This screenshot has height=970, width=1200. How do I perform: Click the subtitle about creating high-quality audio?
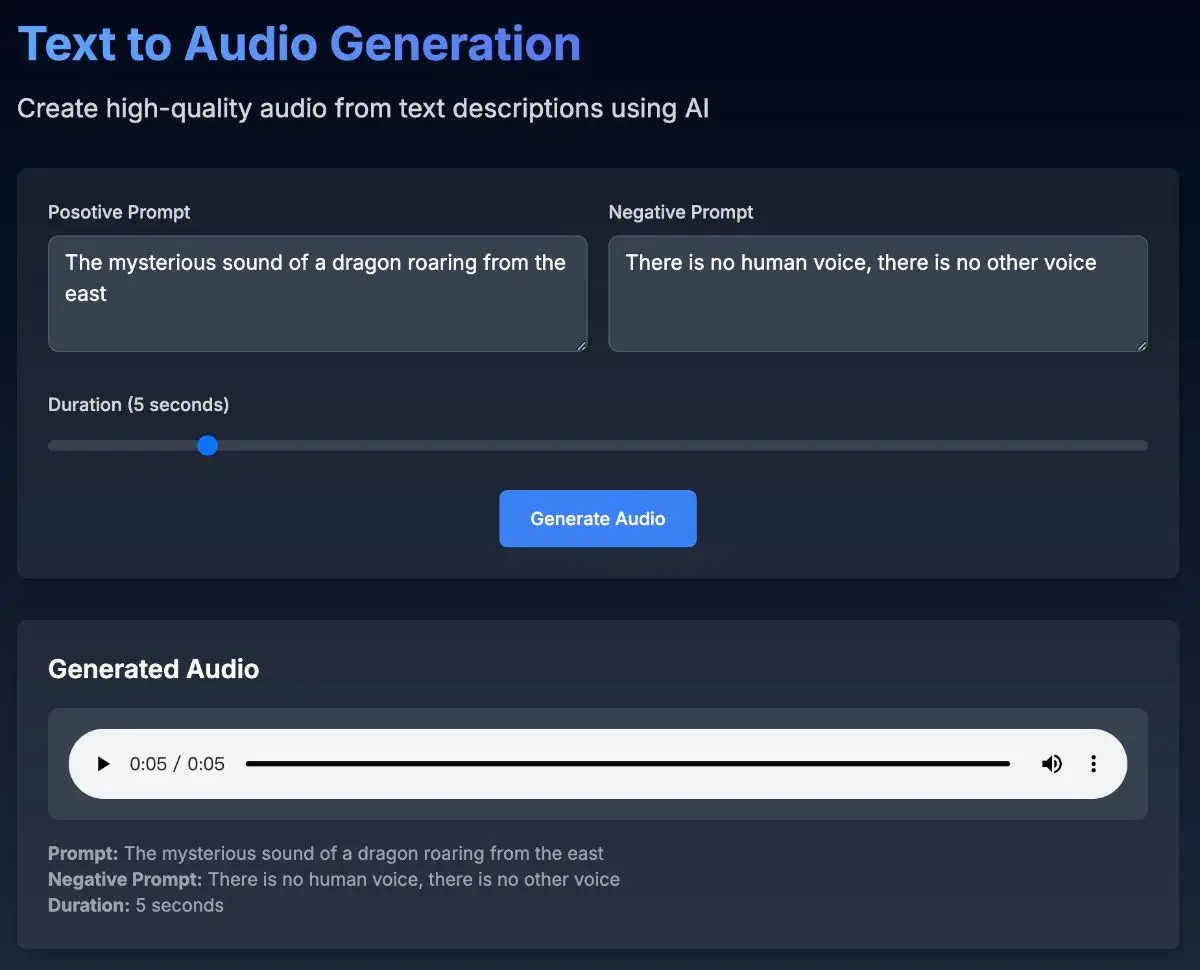[x=363, y=108]
